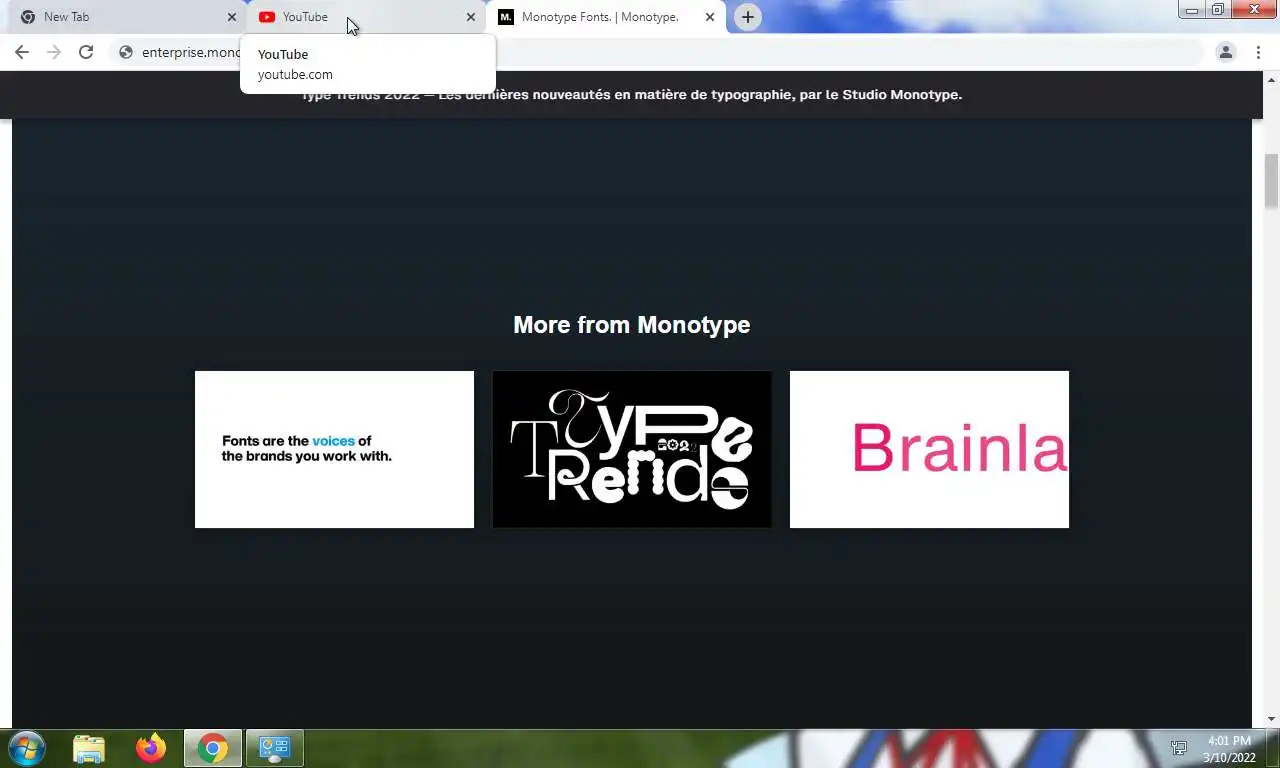Click the youtube.com text in tab tooltip
Viewport: 1280px width, 768px height.
[x=295, y=74]
